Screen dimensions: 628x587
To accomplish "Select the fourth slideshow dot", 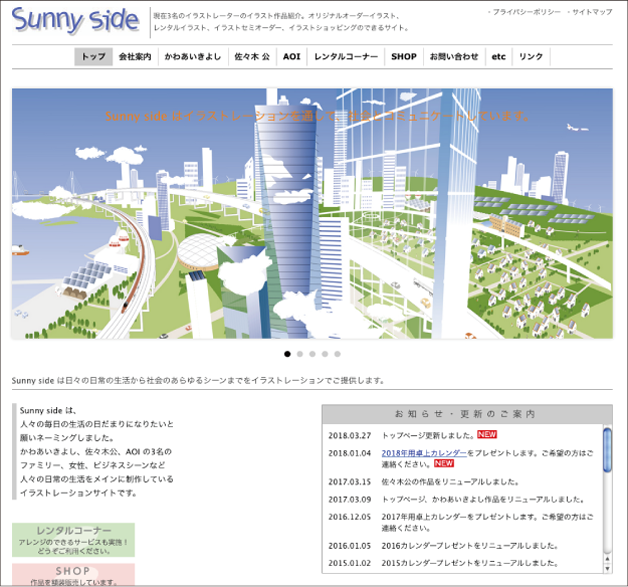I will [x=325, y=354].
